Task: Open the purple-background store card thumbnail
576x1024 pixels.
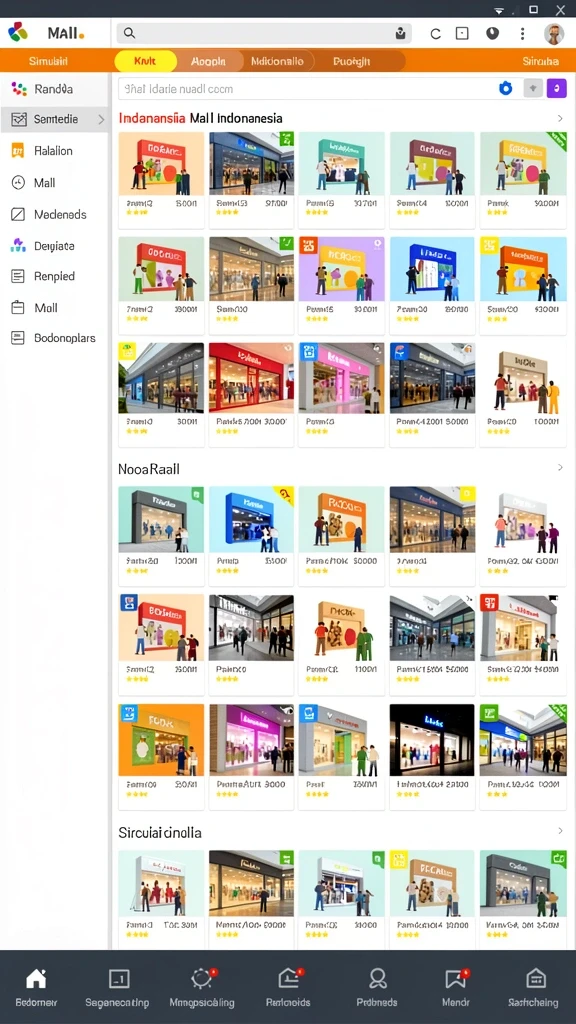Action: [342, 268]
